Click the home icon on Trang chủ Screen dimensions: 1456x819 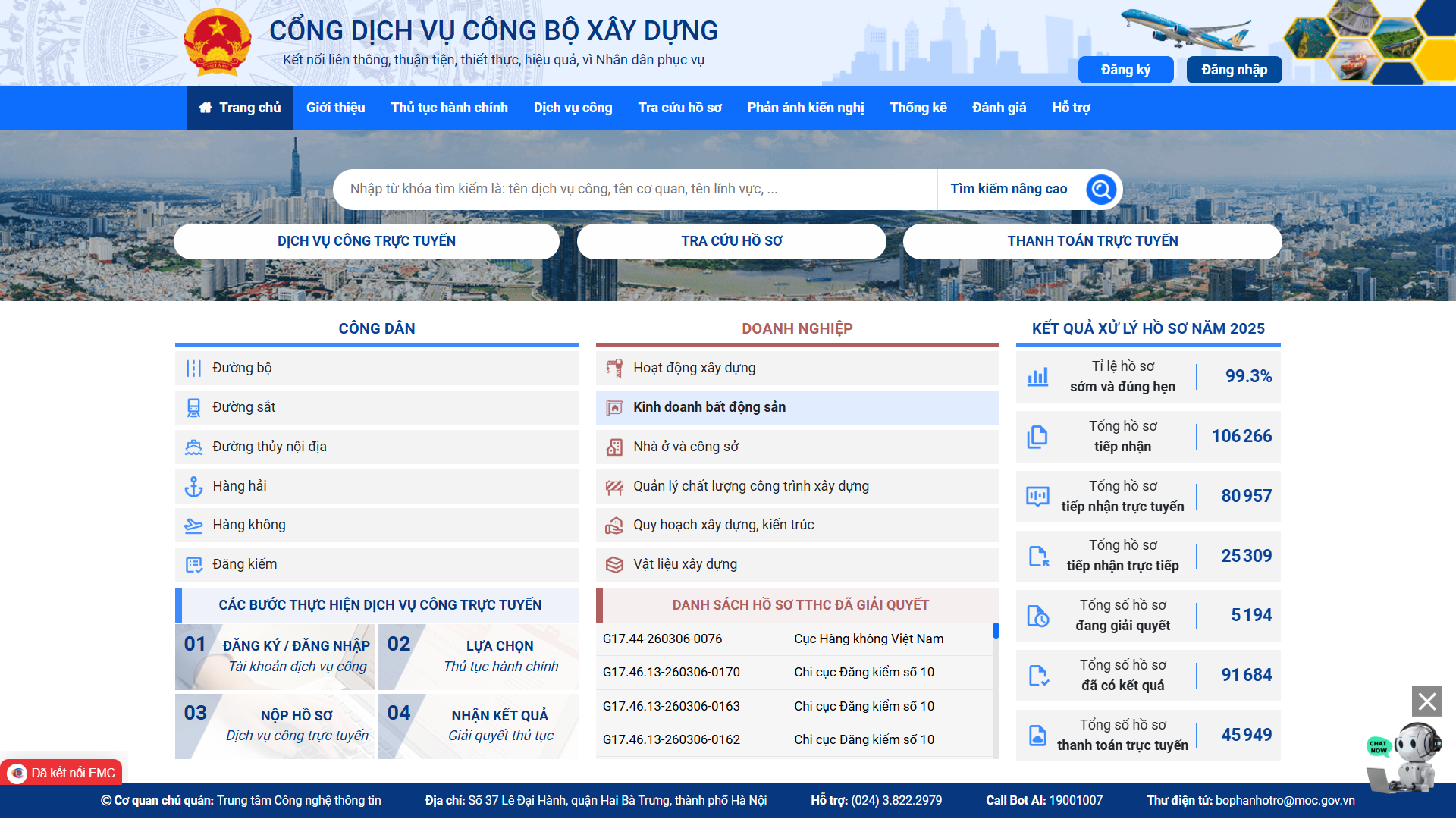(205, 108)
